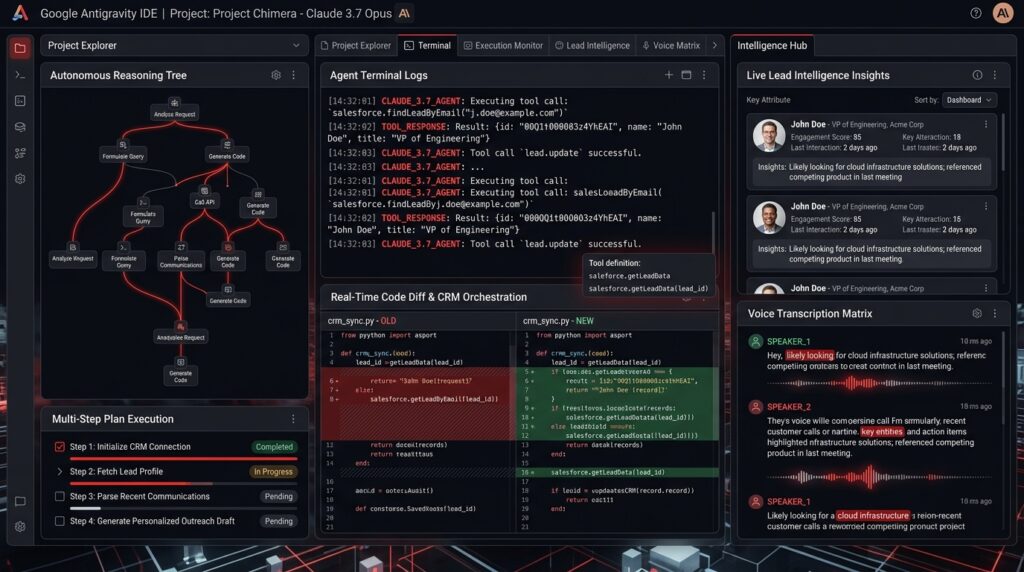This screenshot has width=1024, height=572.
Task: Check Step 4 Generate Personalized Outreach Draft box
Action: tap(59, 521)
